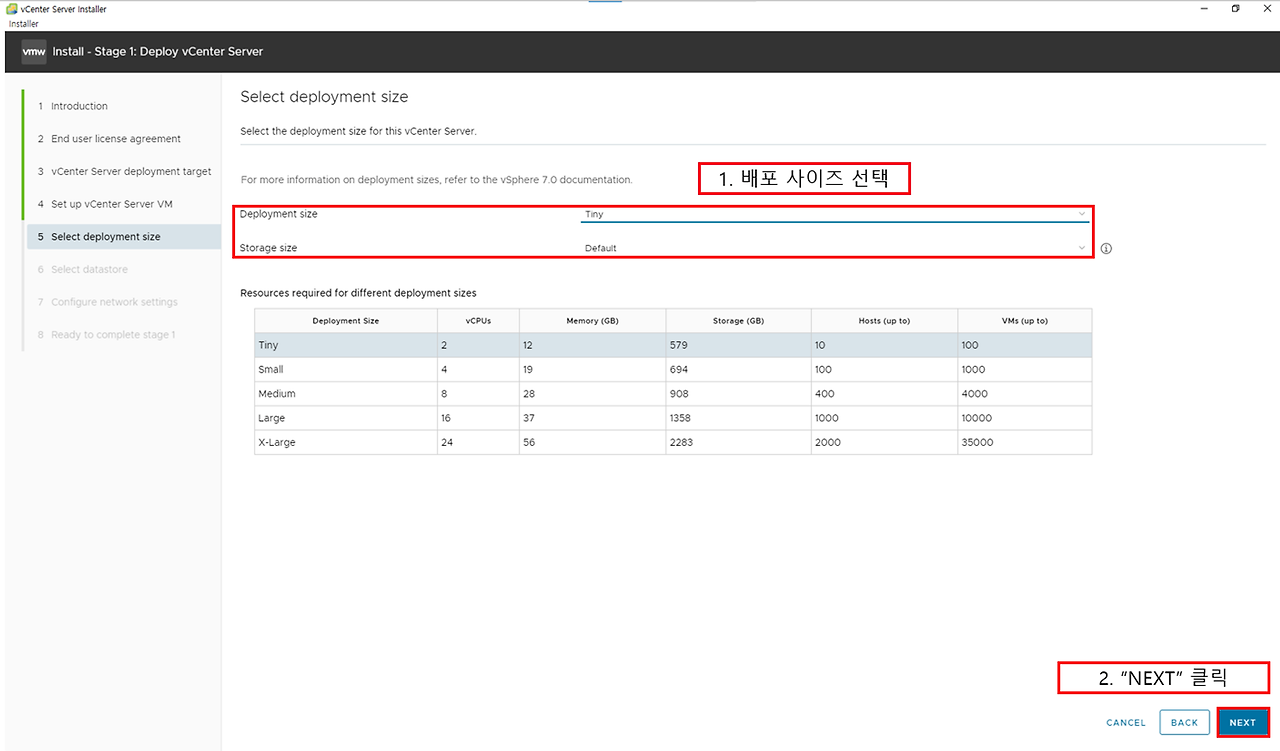Click the storage size info icon
The image size is (1280, 751).
click(1106, 248)
